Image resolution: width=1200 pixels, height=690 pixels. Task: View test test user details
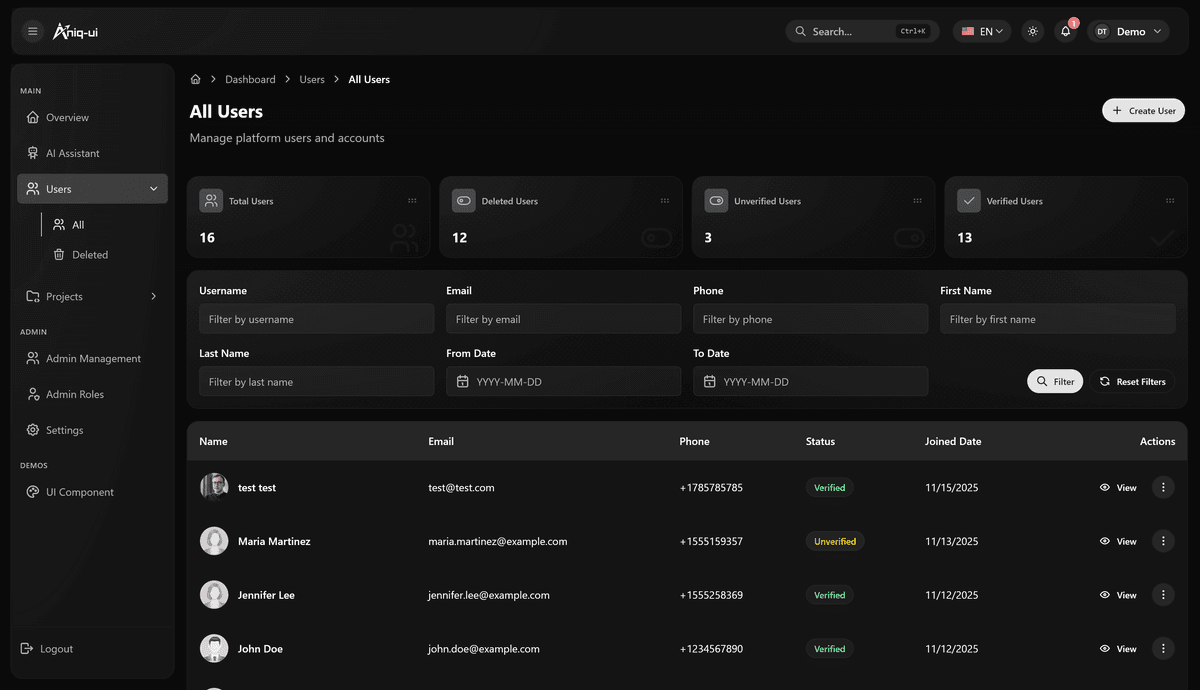pyautogui.click(x=1118, y=488)
